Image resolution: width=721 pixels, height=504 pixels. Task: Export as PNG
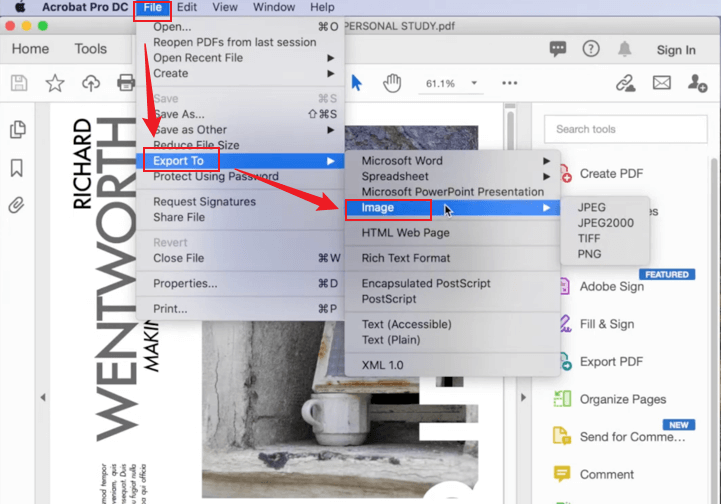tap(589, 254)
